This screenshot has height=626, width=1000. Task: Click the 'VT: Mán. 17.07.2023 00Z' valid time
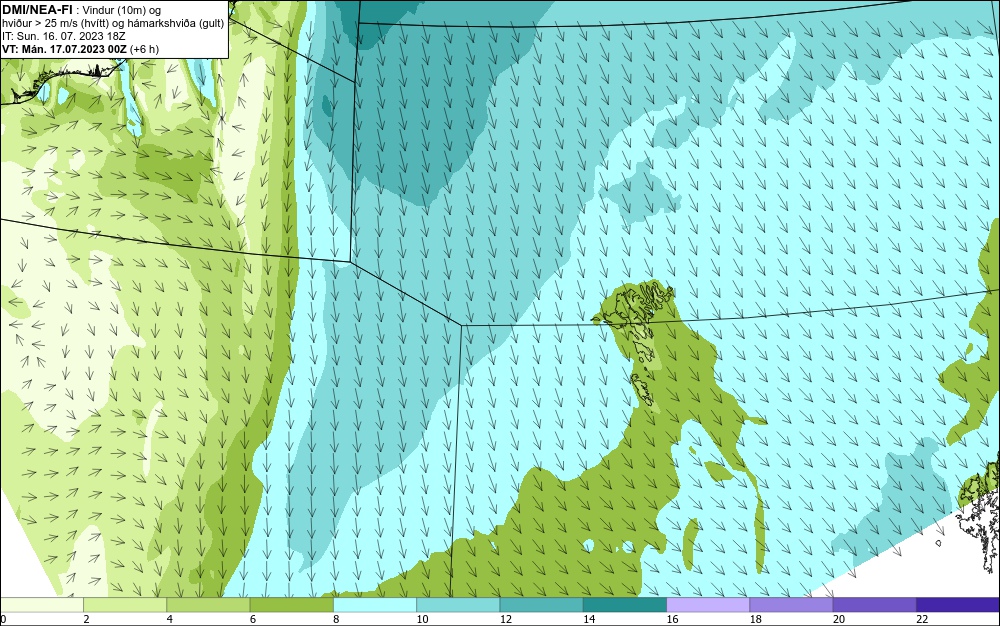tap(64, 49)
